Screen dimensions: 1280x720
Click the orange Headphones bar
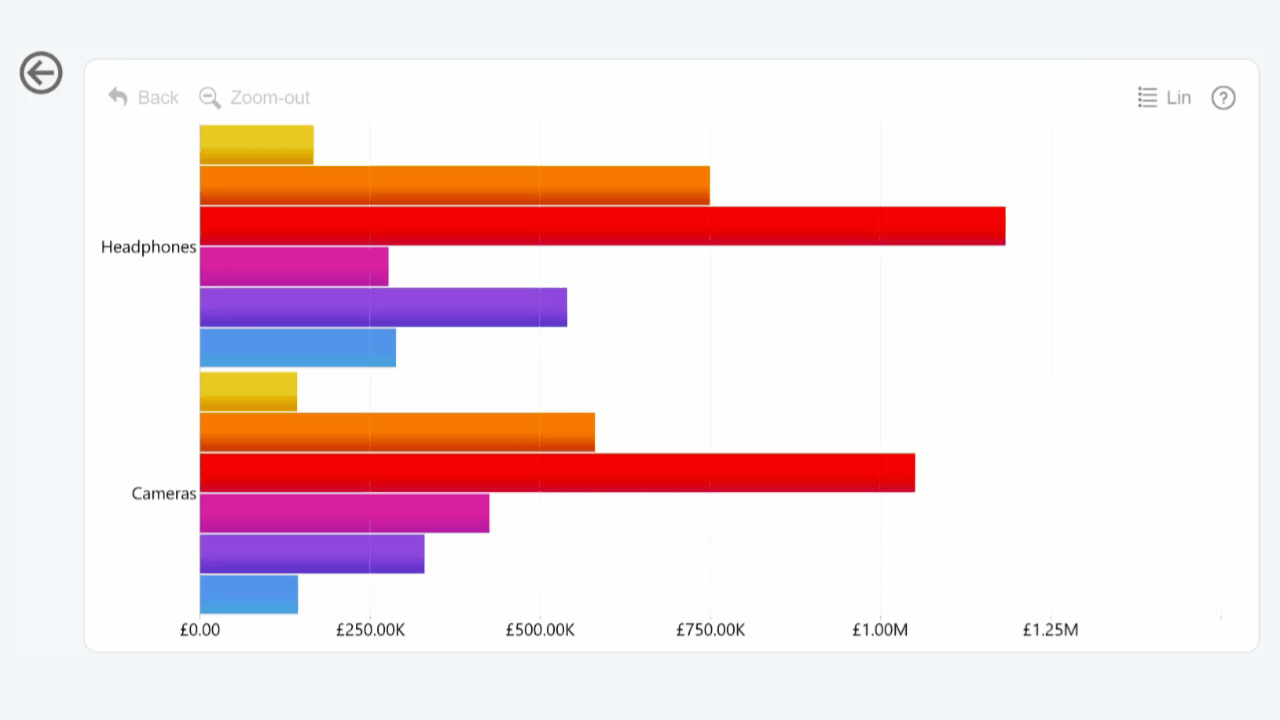pyautogui.click(x=454, y=185)
